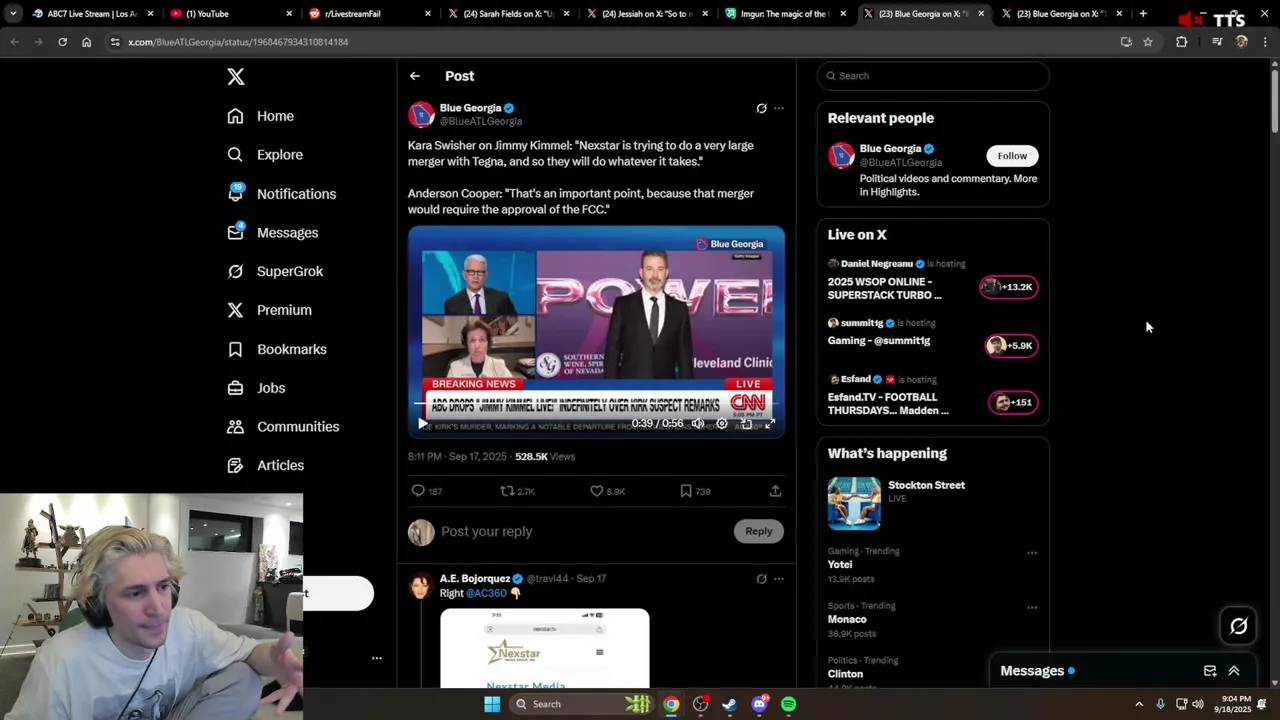Screen dimensions: 1280x720
Task: Open SuperGrok from sidebar
Action: (x=275, y=271)
